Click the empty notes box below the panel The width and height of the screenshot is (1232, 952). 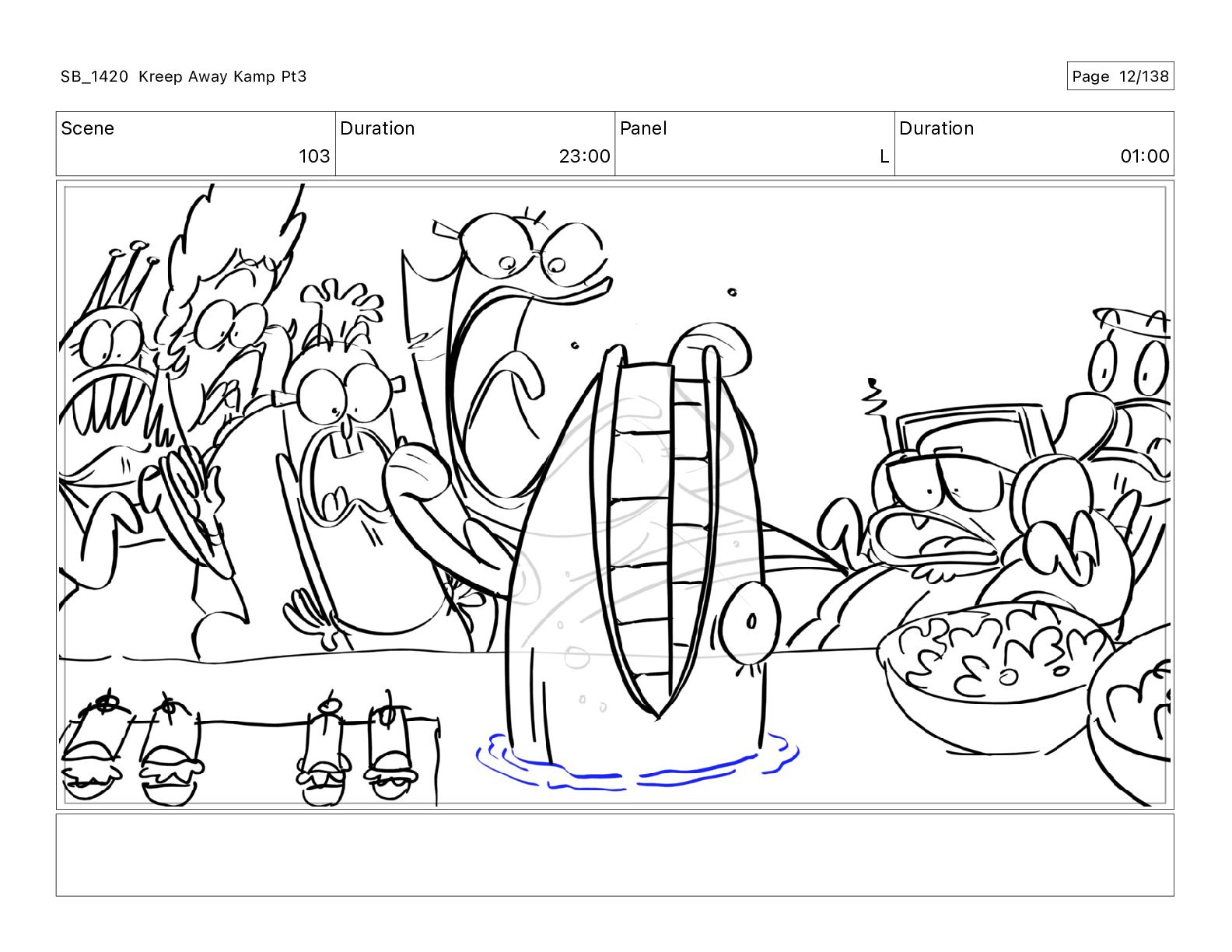point(614,855)
